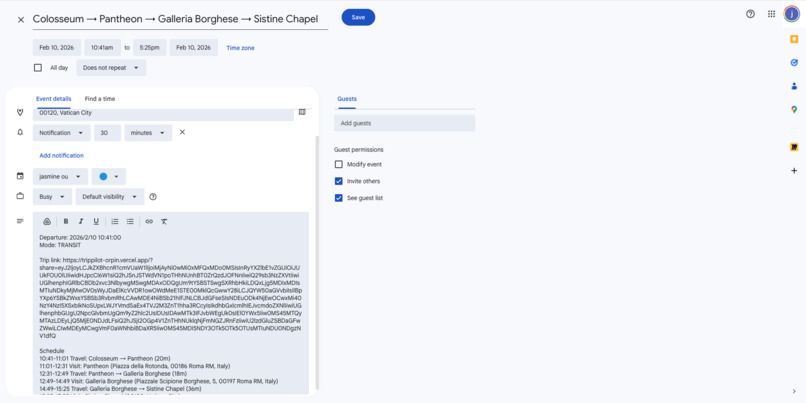Viewport: 806px width, 403px height.
Task: Open start date Feb 10, 2026
Action: [x=57, y=47]
